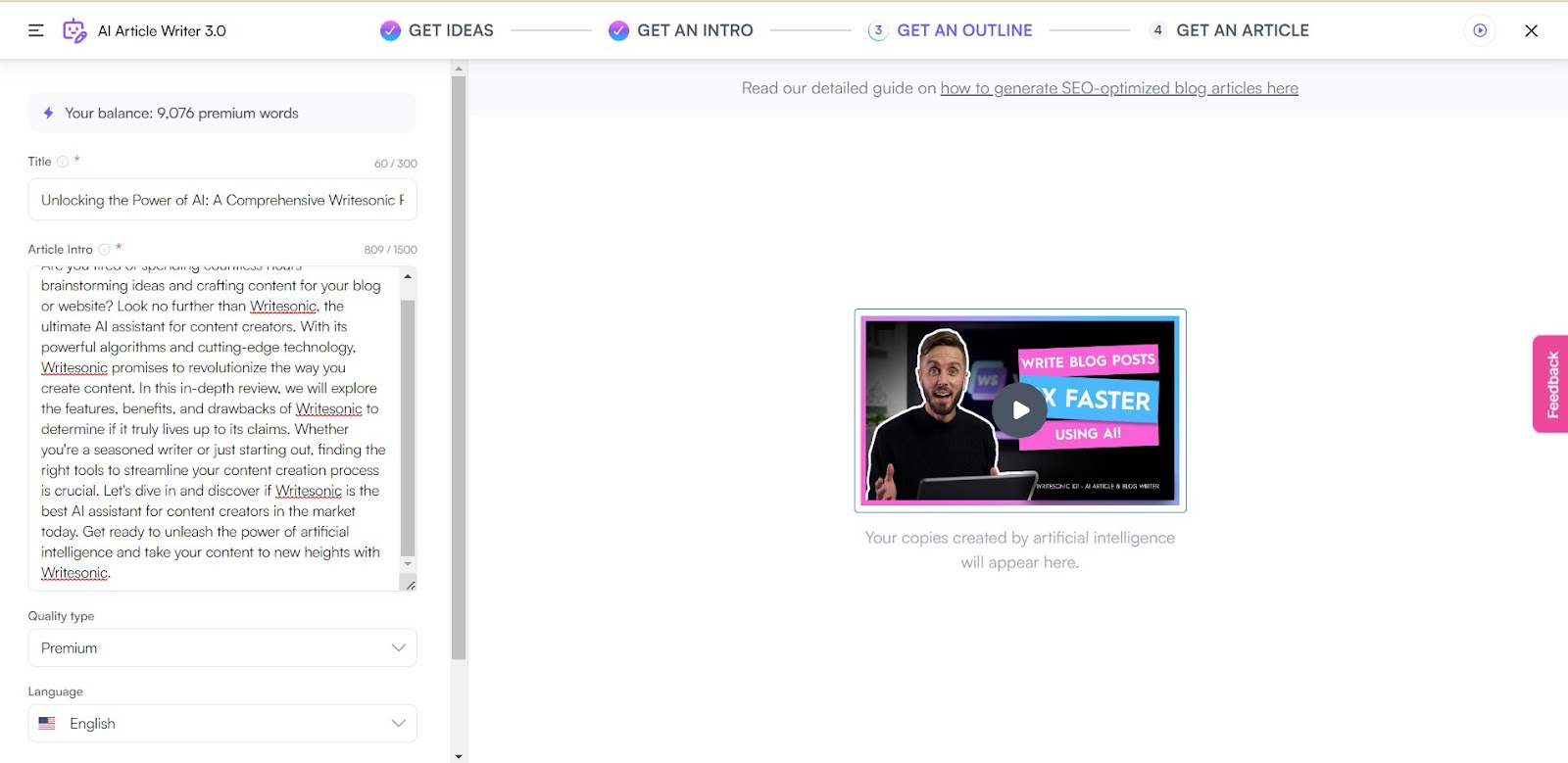Open the hamburger menu icon
The image size is (1568, 763).
point(36,30)
